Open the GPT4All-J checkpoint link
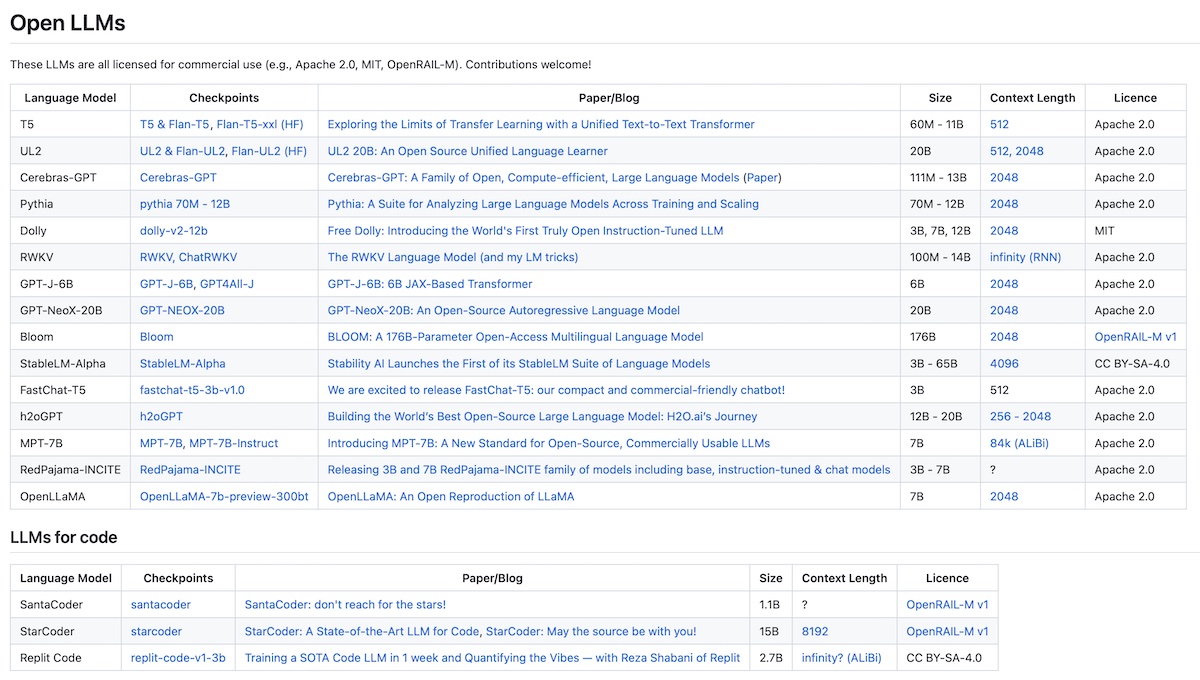The image size is (1200, 680). click(x=227, y=284)
